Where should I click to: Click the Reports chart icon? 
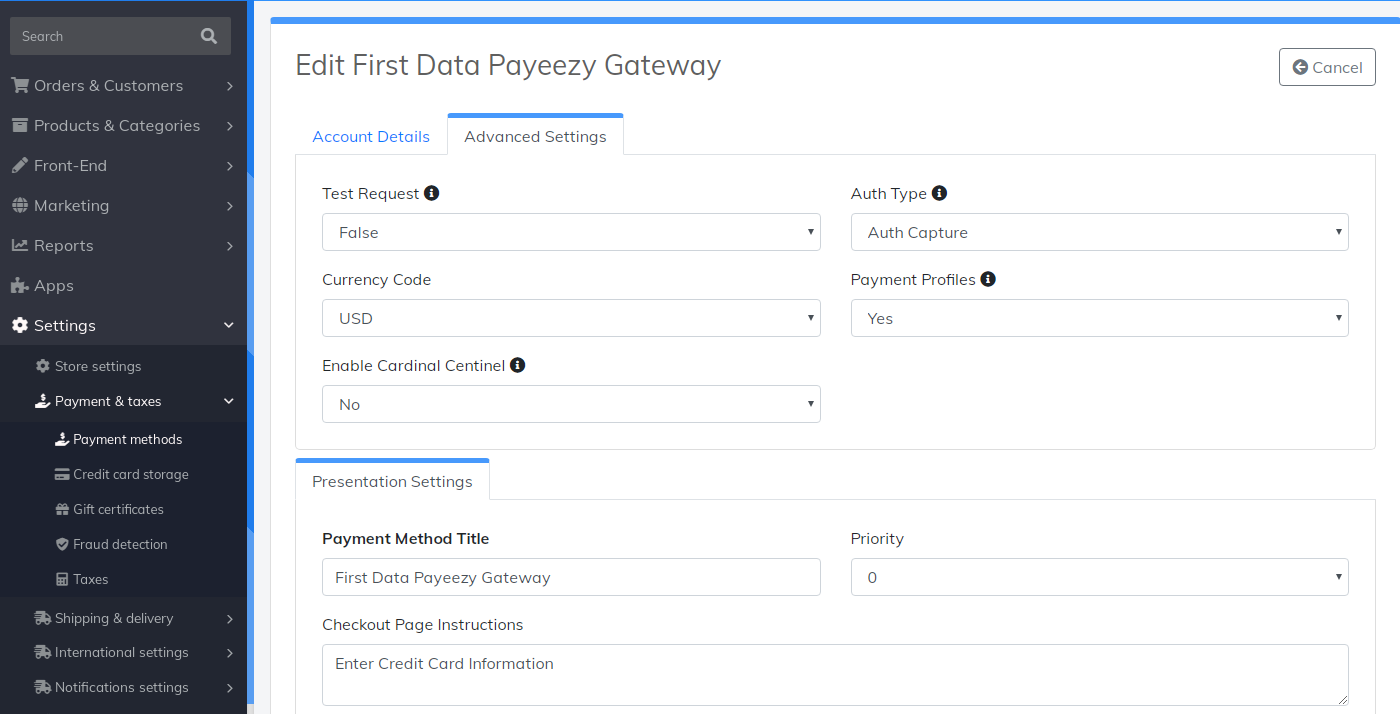(x=20, y=245)
